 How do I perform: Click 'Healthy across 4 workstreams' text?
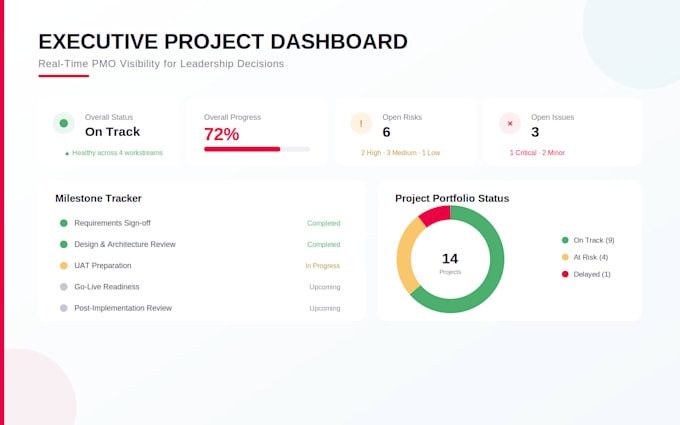(x=117, y=153)
